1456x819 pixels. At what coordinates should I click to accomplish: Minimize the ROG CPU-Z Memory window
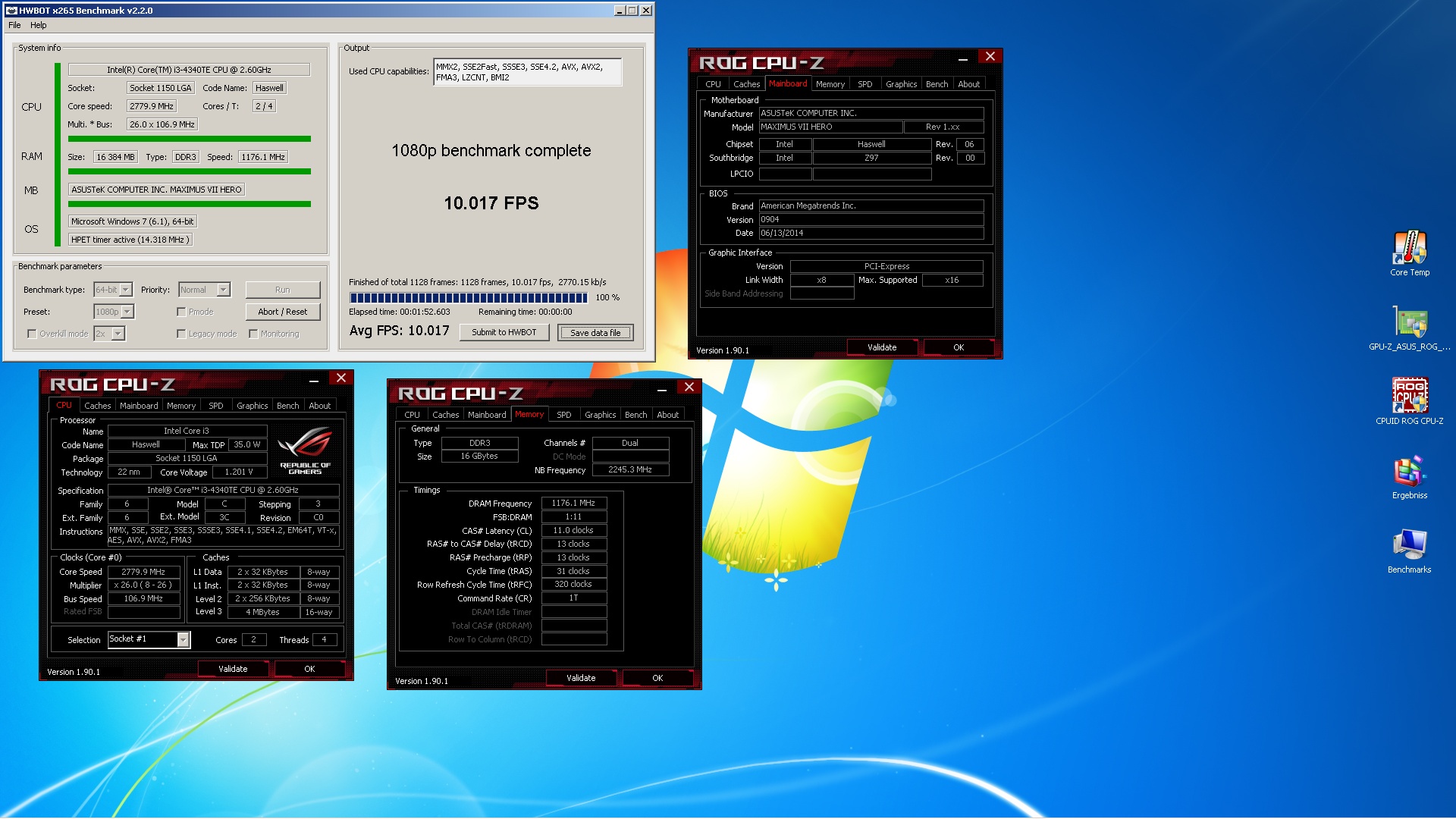(x=661, y=388)
